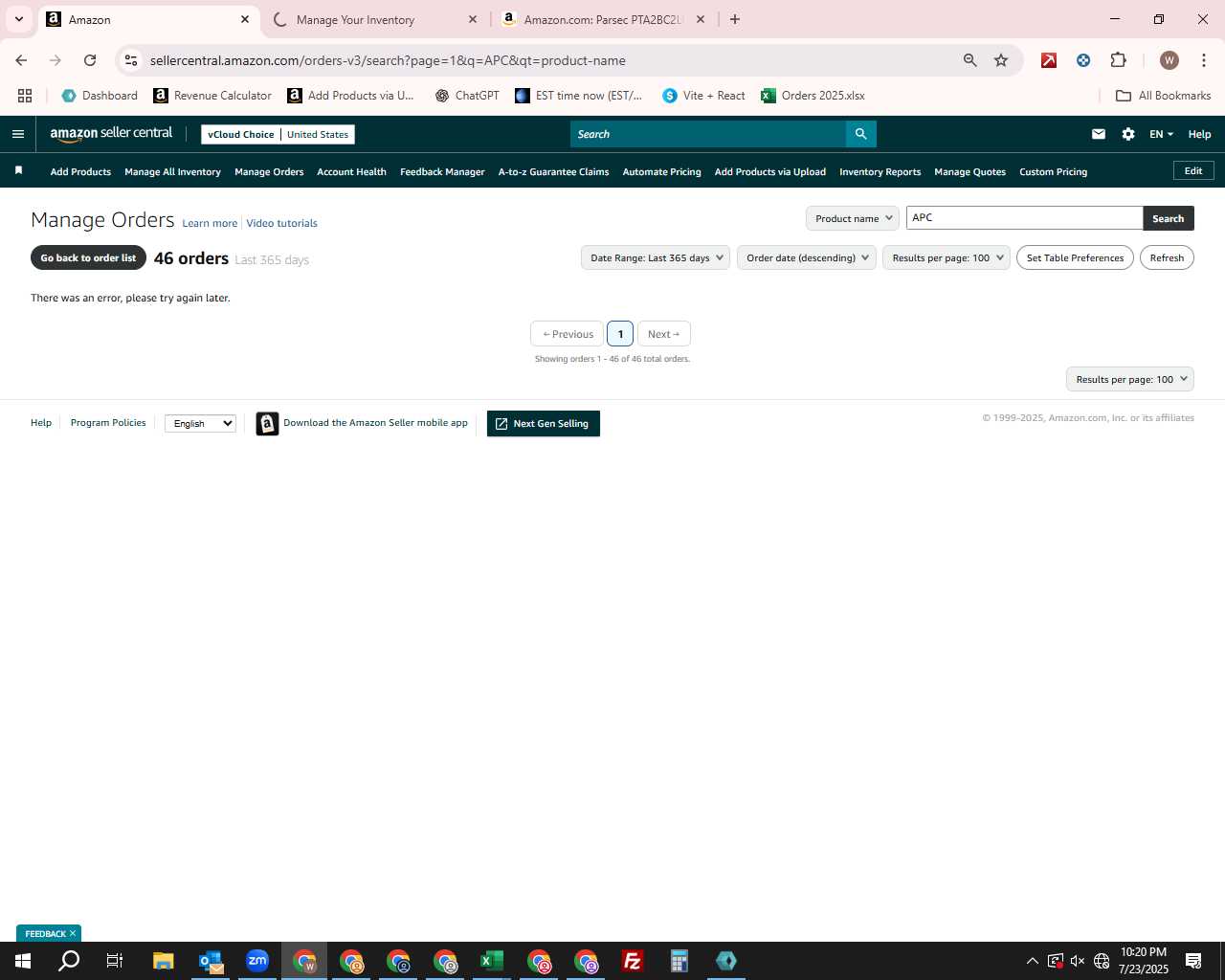Viewport: 1225px width, 980px height.
Task: Open the Chrome profile avatar W
Action: (x=1169, y=60)
